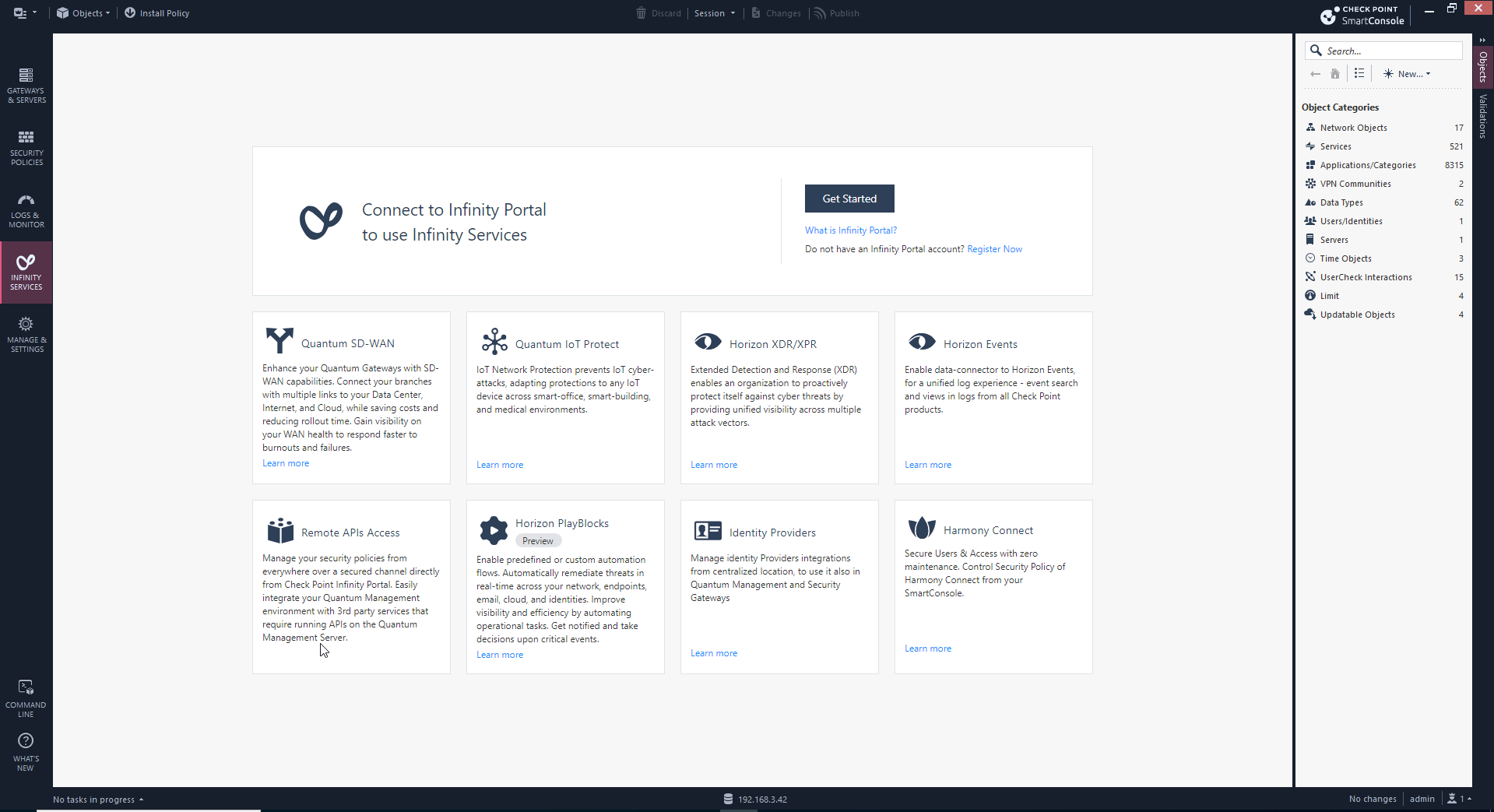Open the 'What is Infinity Portal?' link
Screen dimensions: 1494x812
[851, 230]
